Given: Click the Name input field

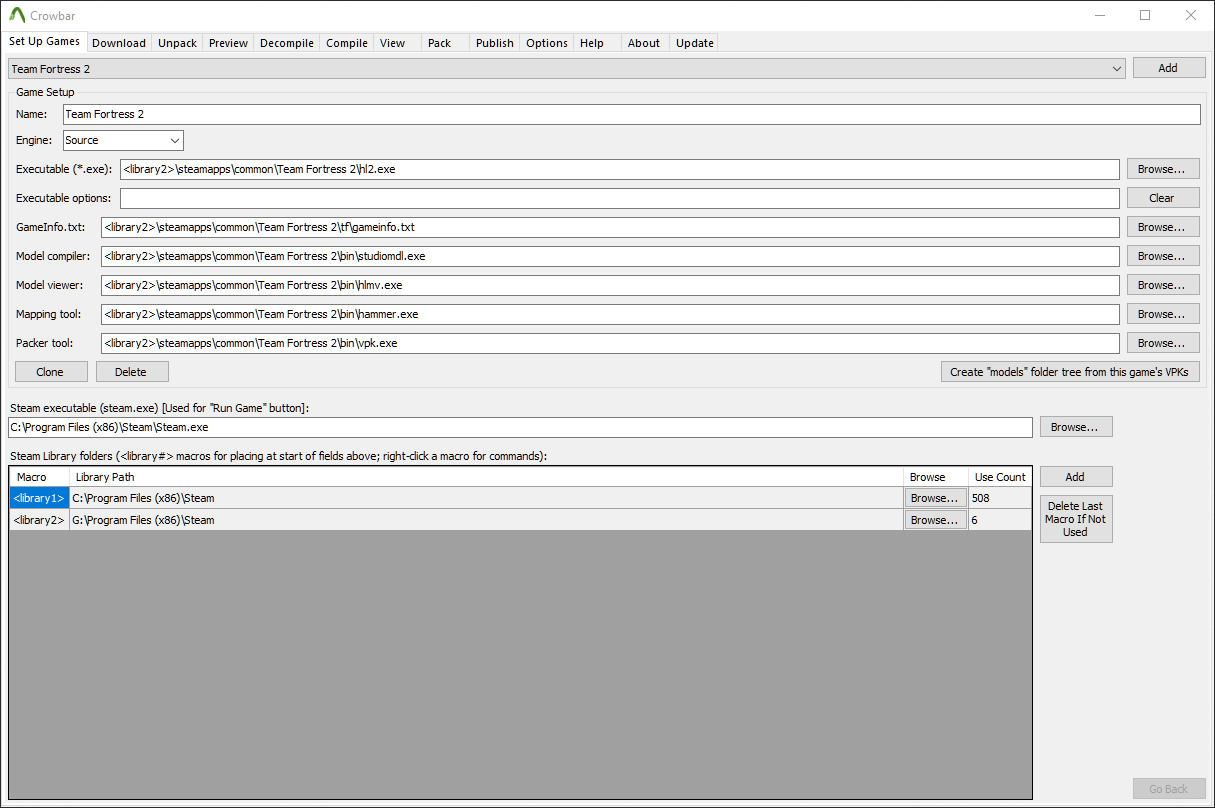Looking at the screenshot, I should (x=631, y=114).
